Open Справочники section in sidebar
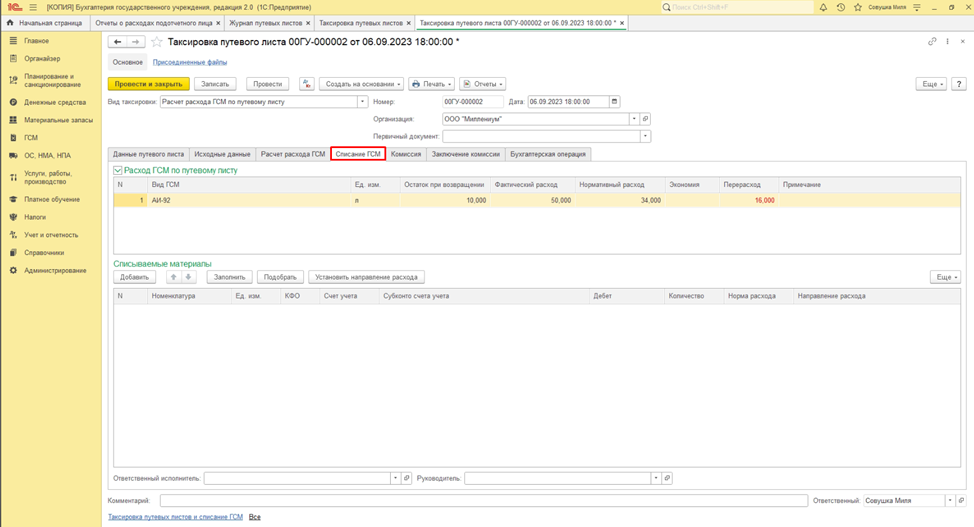 44,253
